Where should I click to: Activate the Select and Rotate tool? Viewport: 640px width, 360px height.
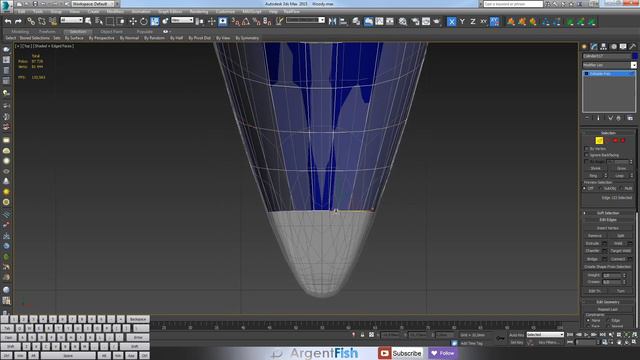point(143,21)
